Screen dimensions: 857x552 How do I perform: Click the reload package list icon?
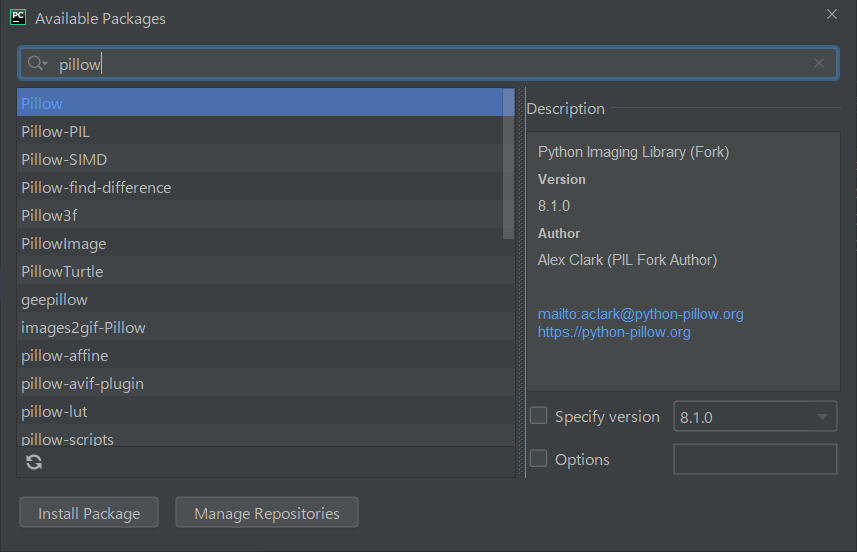coord(34,461)
